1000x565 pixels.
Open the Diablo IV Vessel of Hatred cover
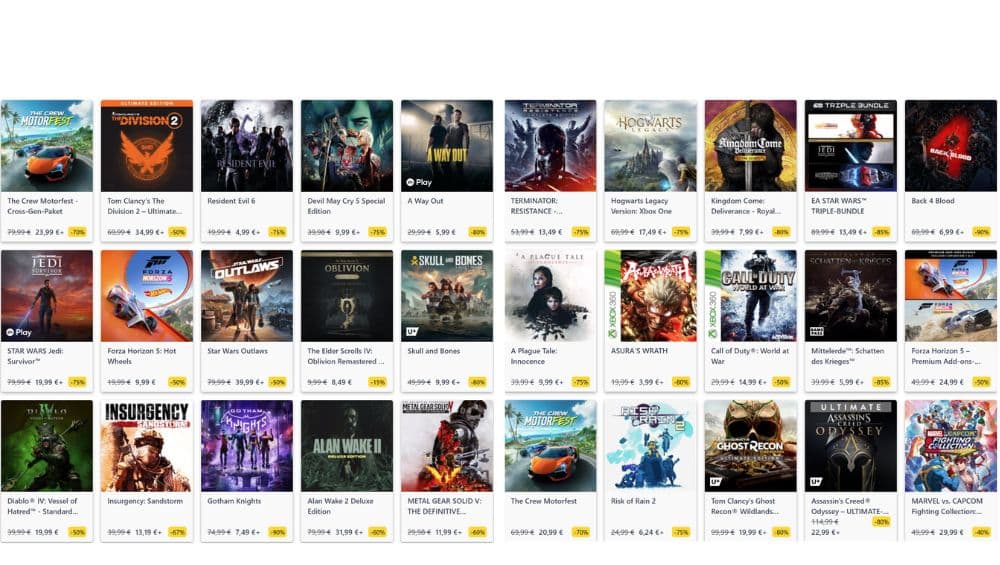click(x=47, y=446)
